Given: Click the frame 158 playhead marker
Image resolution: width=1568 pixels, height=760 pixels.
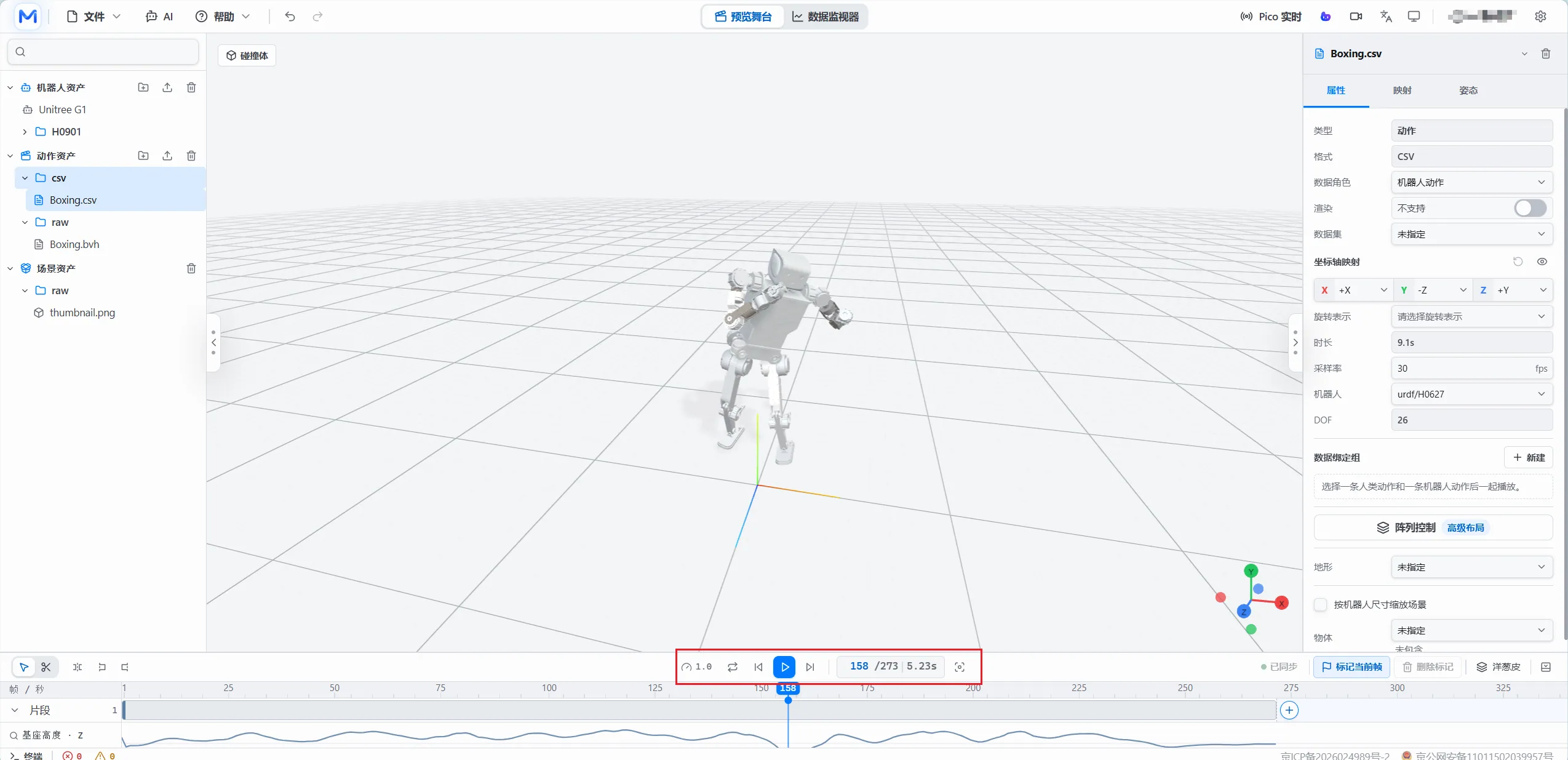Looking at the screenshot, I should [788, 688].
